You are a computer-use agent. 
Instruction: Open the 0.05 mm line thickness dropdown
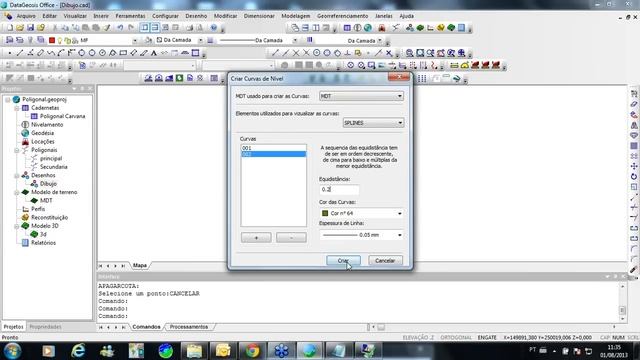pos(361,235)
